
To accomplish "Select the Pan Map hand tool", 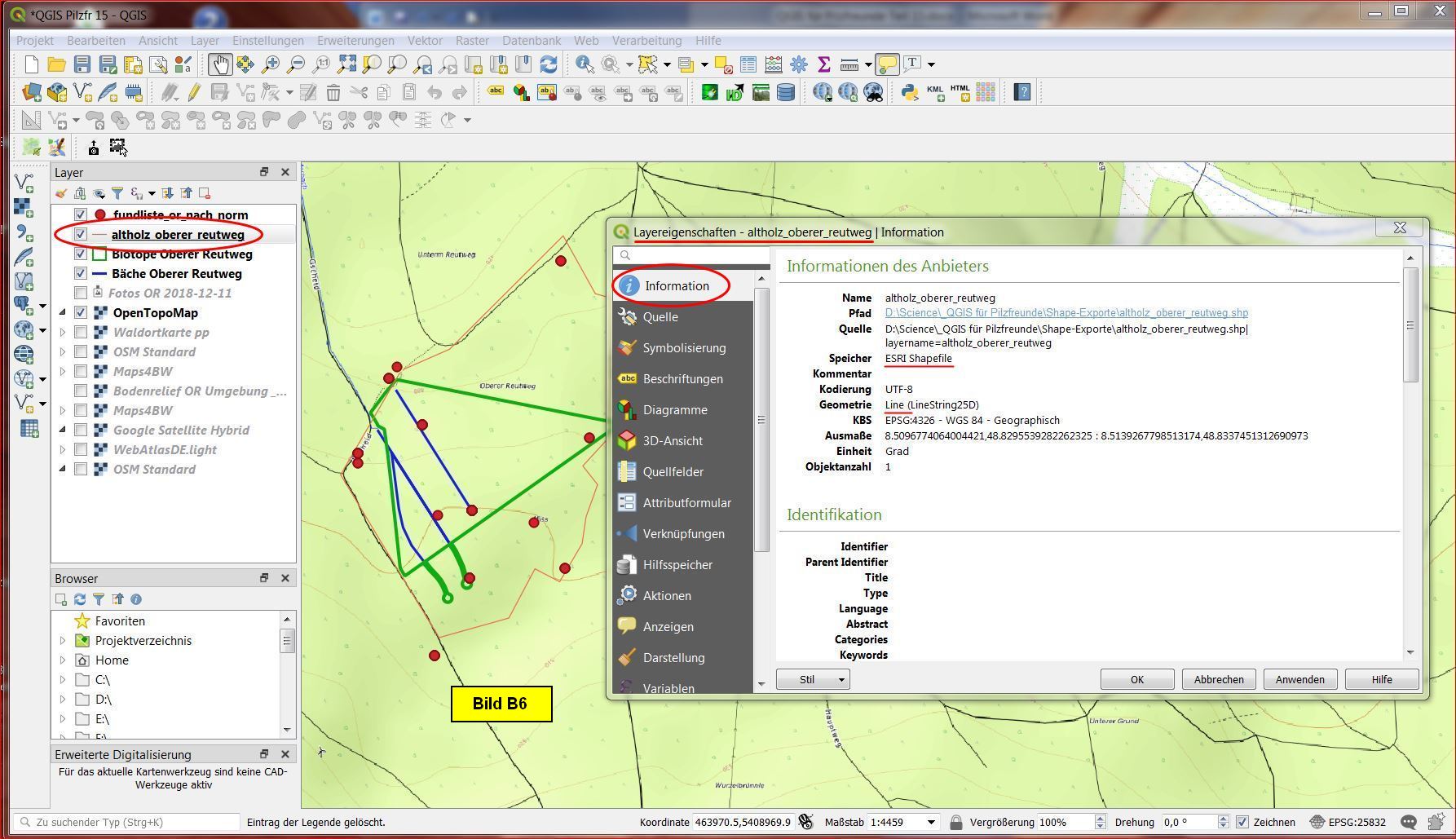I will [219, 64].
